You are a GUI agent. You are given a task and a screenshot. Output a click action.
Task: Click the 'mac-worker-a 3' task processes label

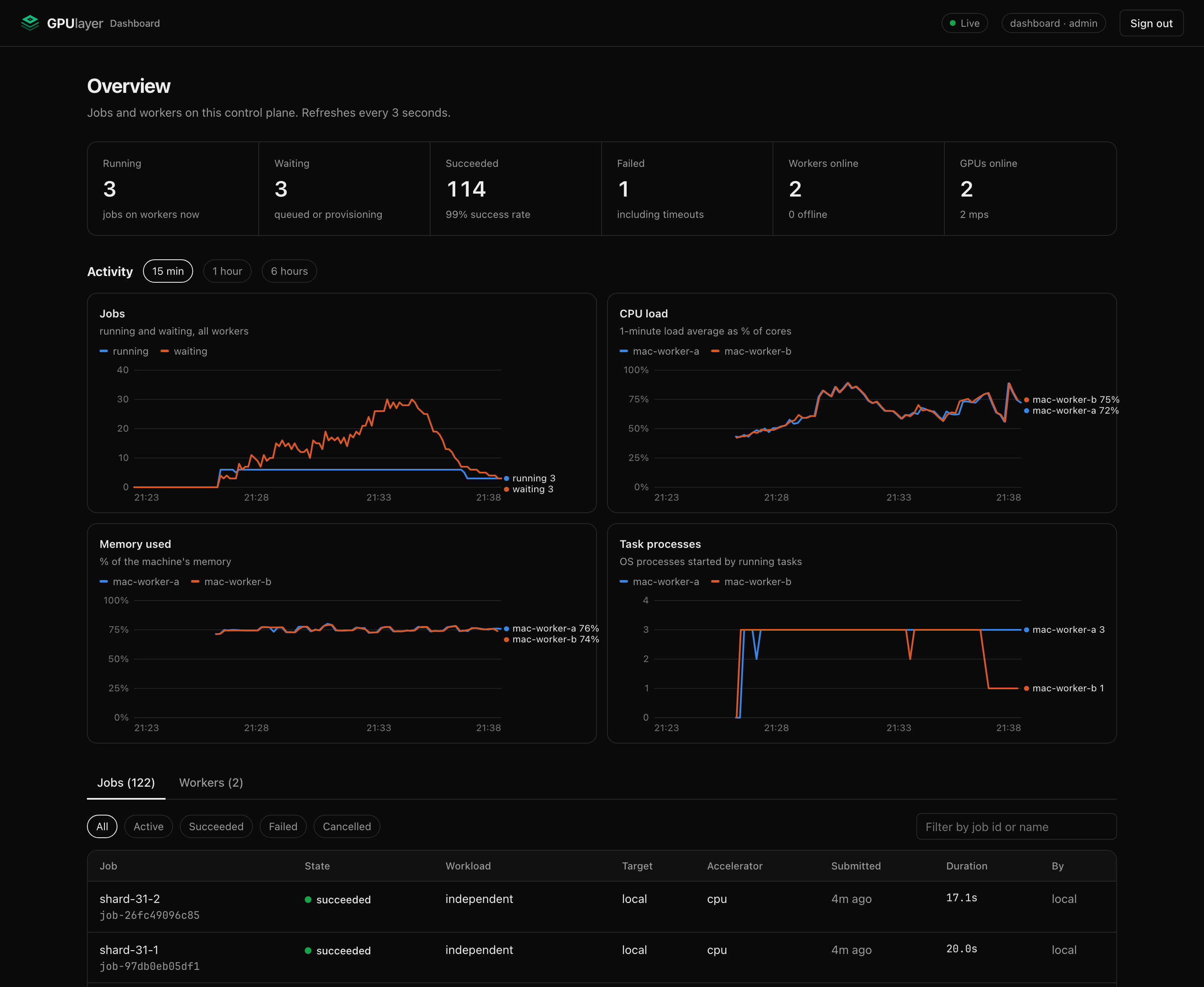coord(1069,629)
